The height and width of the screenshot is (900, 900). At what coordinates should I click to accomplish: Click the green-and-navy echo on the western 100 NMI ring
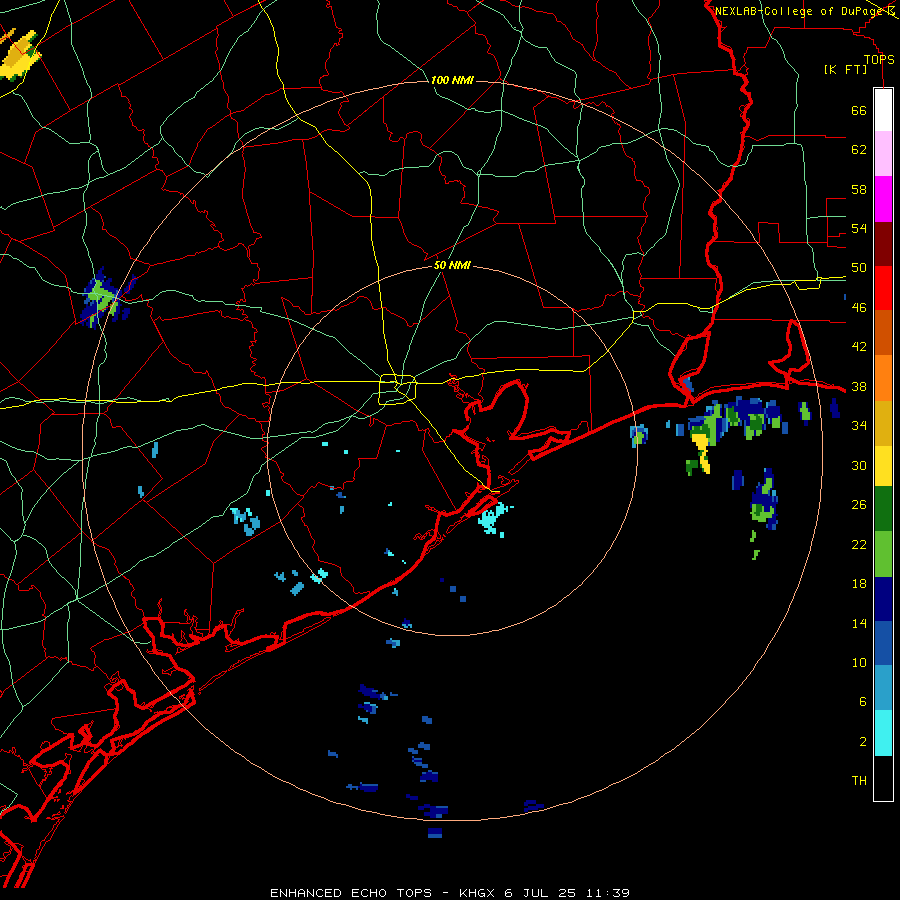click(x=106, y=298)
